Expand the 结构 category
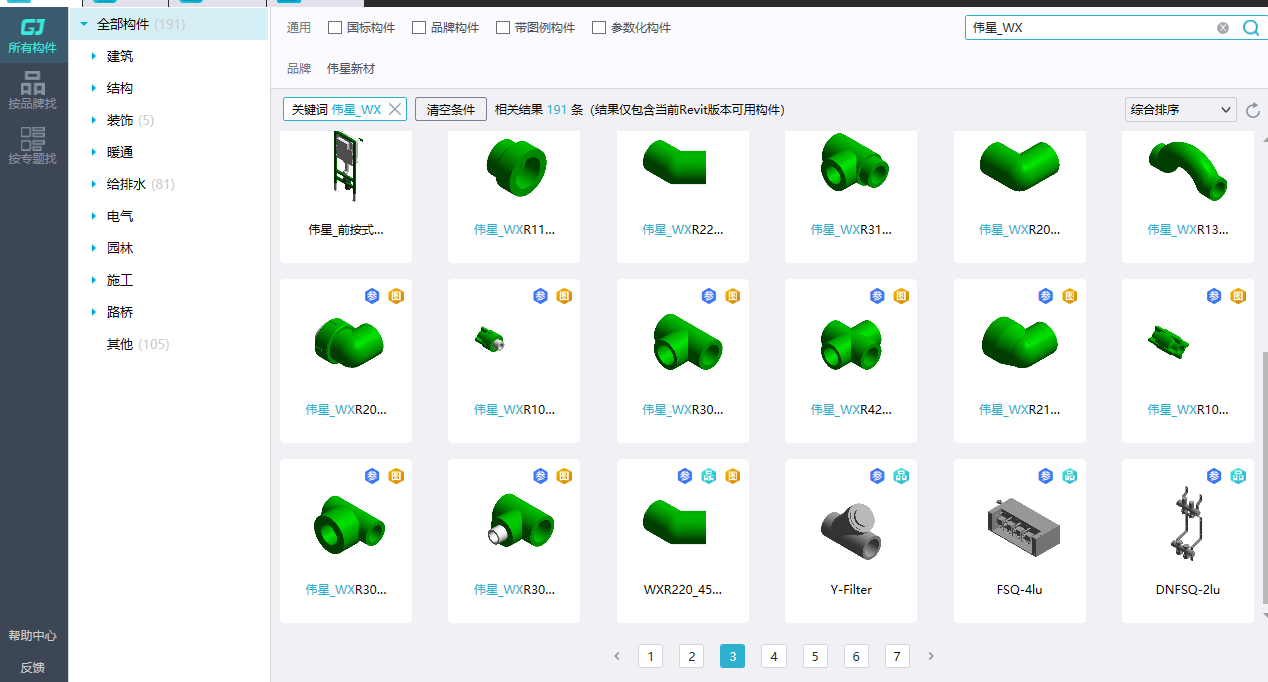This screenshot has width=1268, height=682. [93, 88]
